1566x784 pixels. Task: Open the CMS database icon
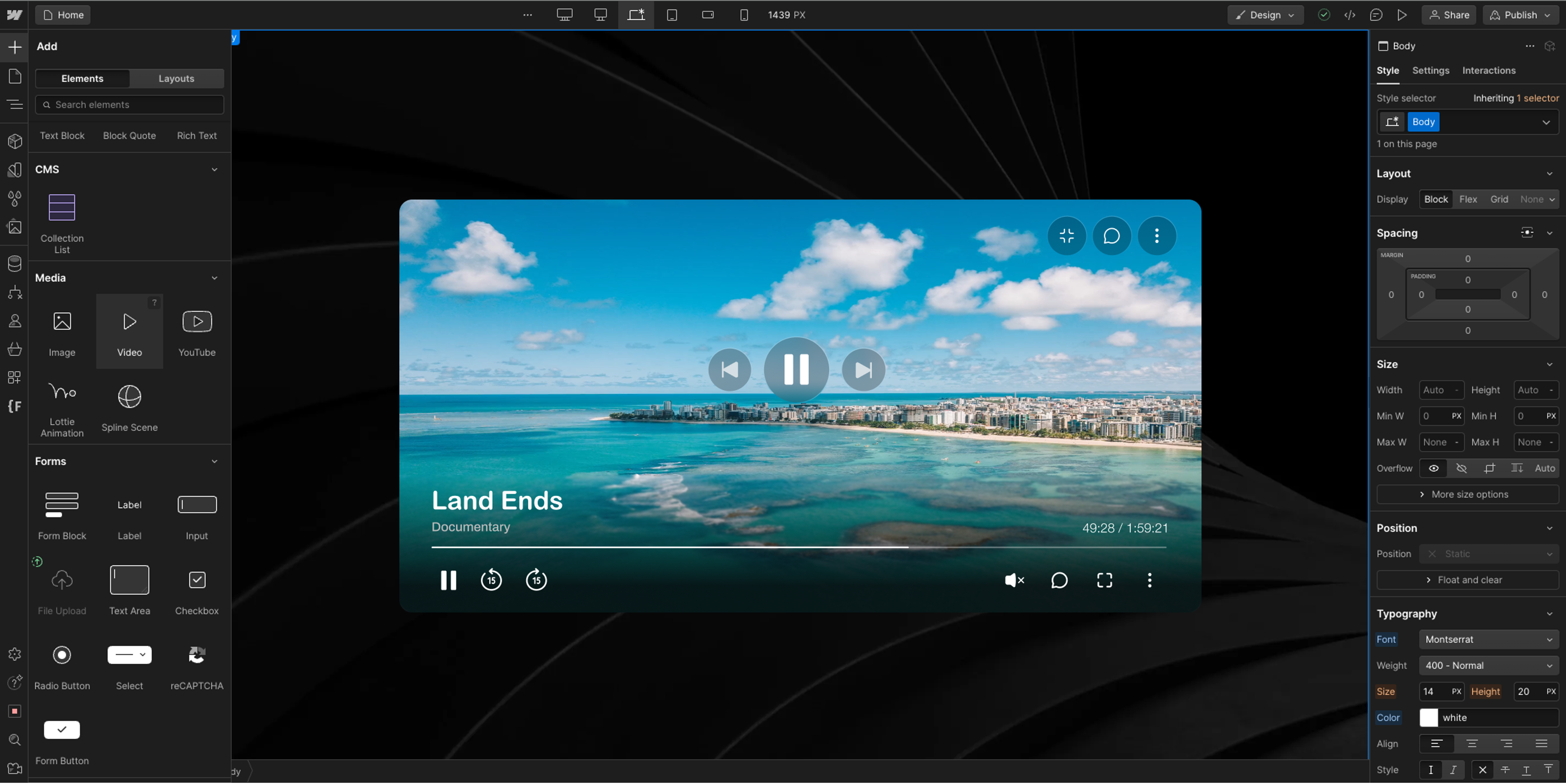tap(15, 263)
